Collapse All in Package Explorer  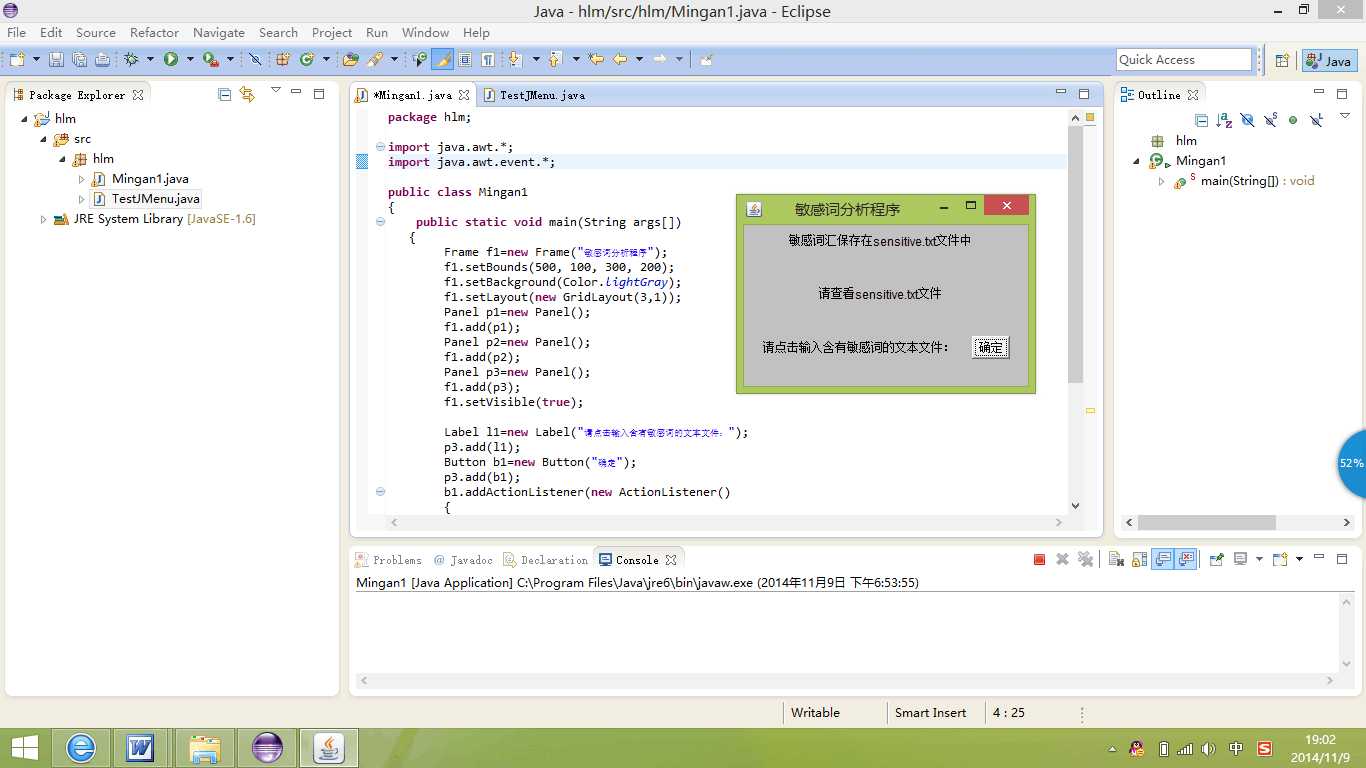coord(224,95)
